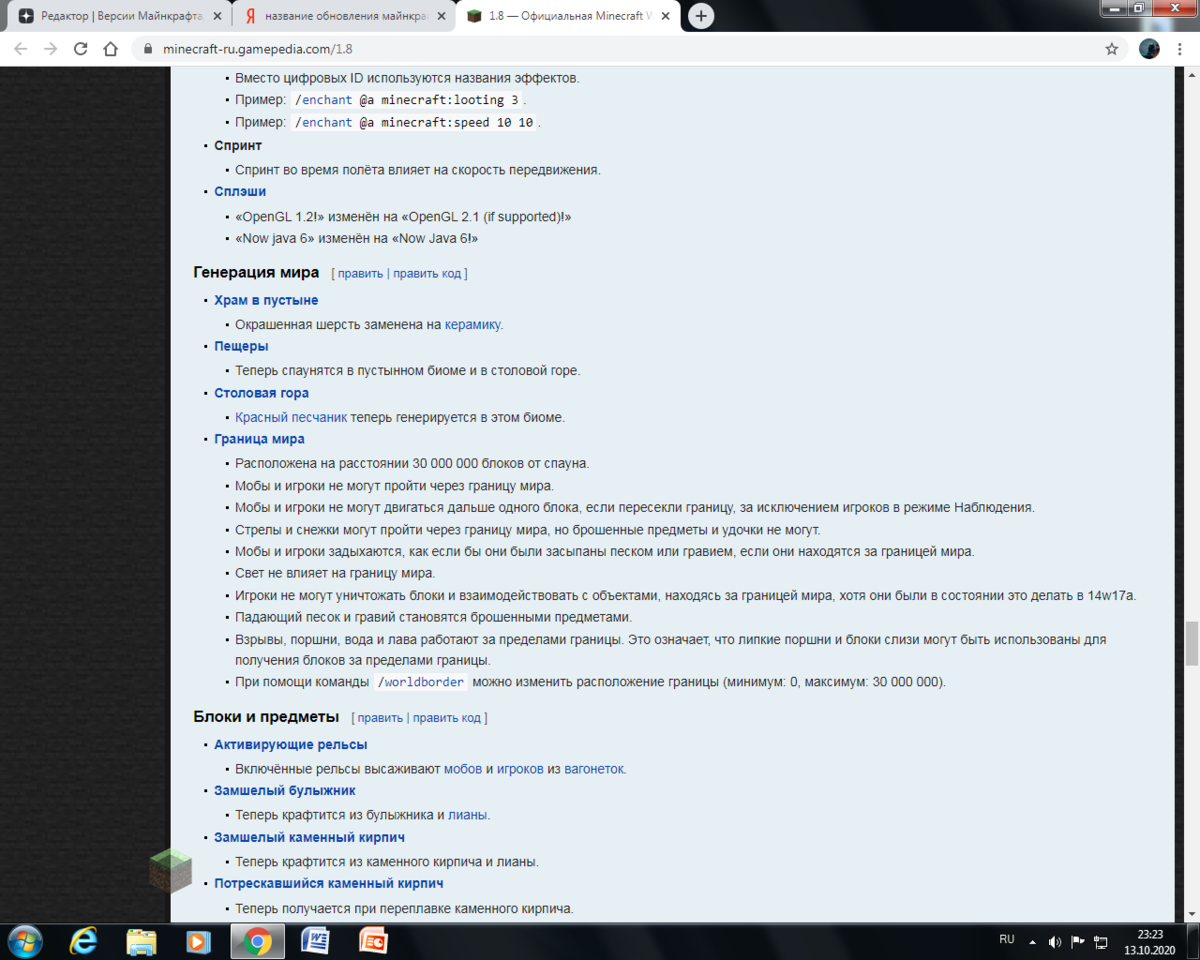Open Windows Explorer from the taskbar
Screen dimensions: 1200x960
tap(141, 941)
